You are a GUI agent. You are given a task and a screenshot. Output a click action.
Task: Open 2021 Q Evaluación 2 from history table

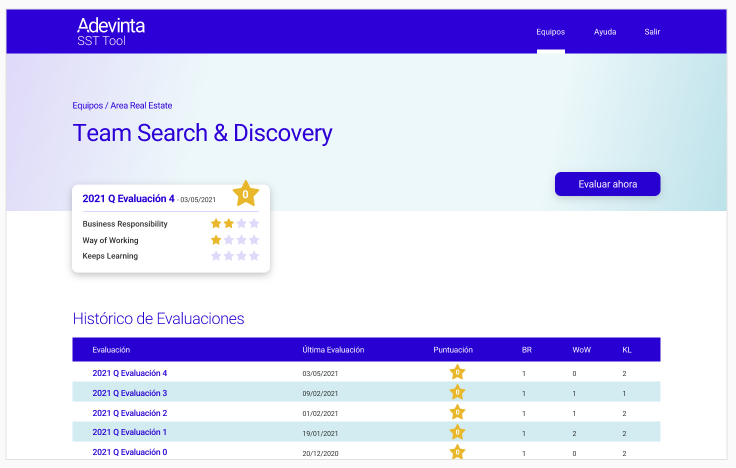(x=129, y=413)
